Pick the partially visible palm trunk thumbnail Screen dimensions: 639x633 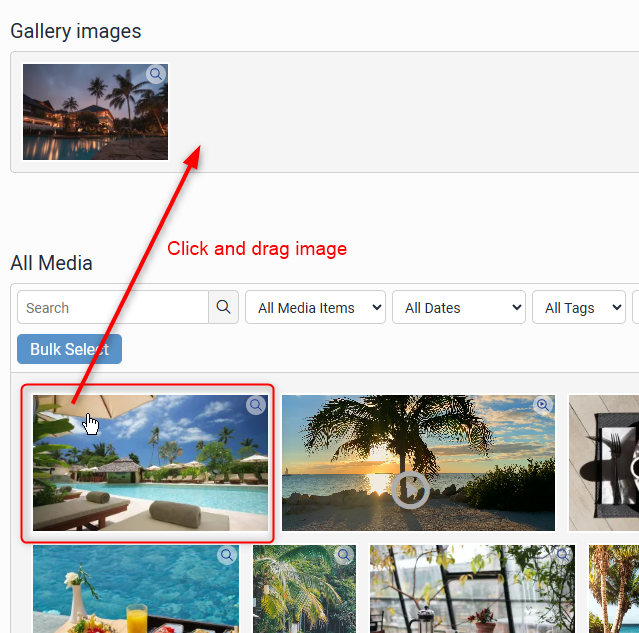coord(613,590)
